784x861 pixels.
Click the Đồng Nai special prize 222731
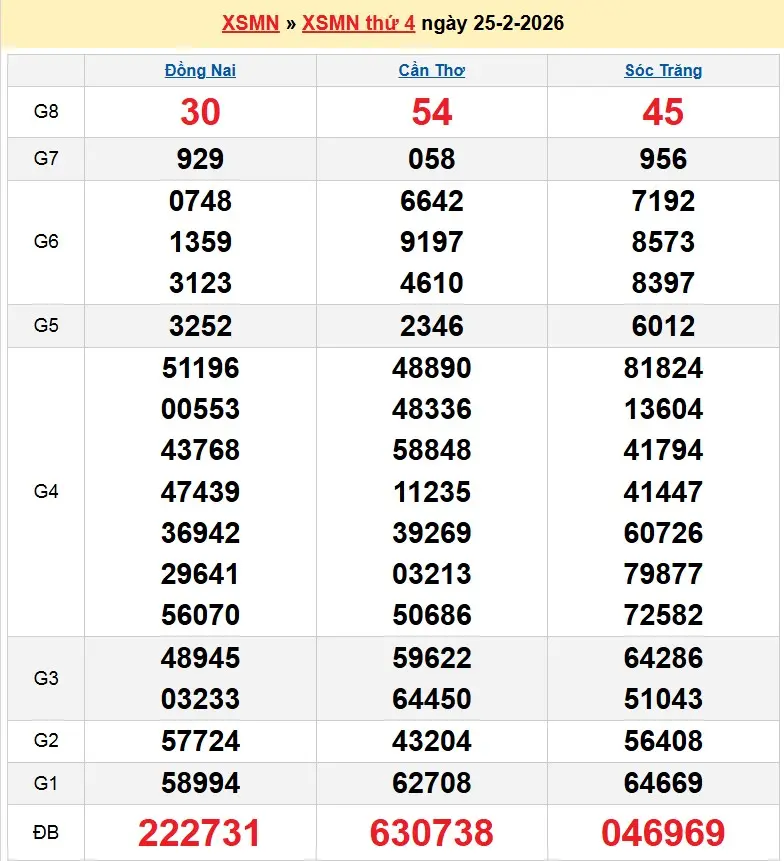[200, 832]
